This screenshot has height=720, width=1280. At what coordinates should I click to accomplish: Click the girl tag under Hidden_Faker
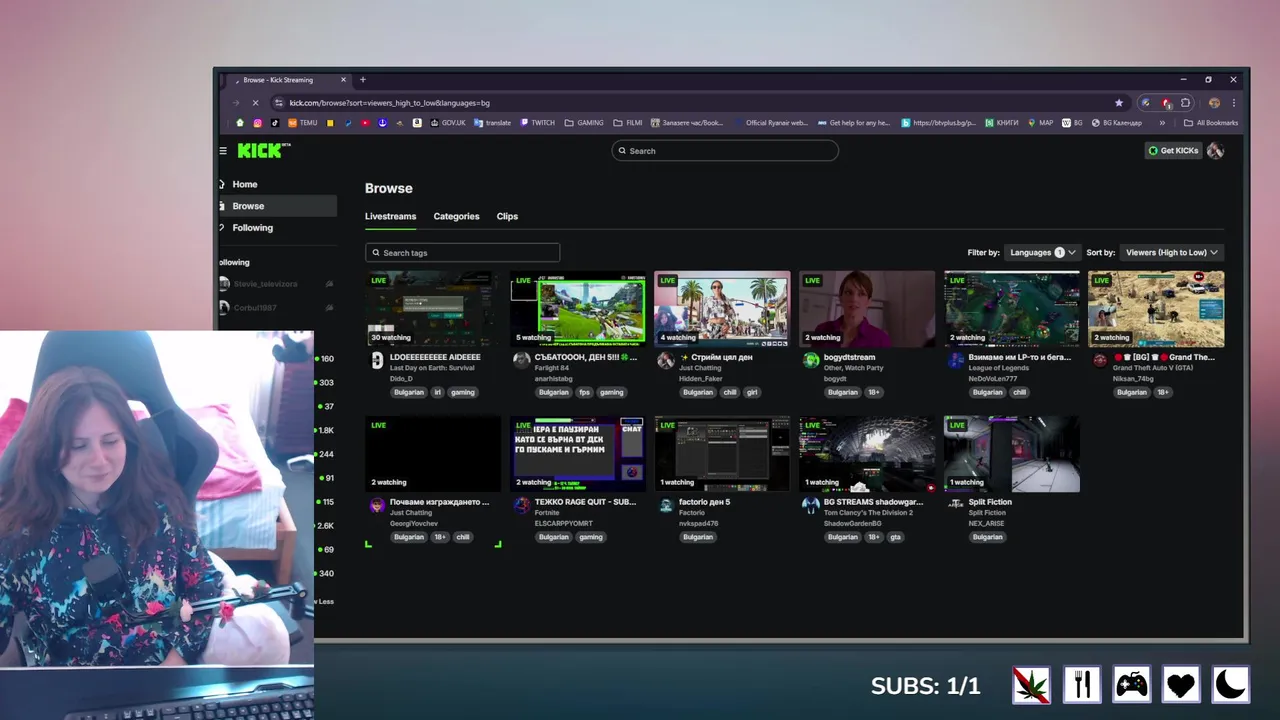(x=751, y=392)
